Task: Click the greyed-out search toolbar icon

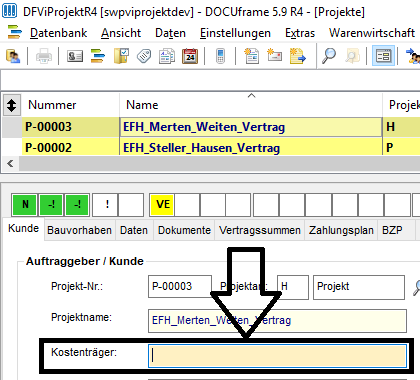Action: pos(352,56)
